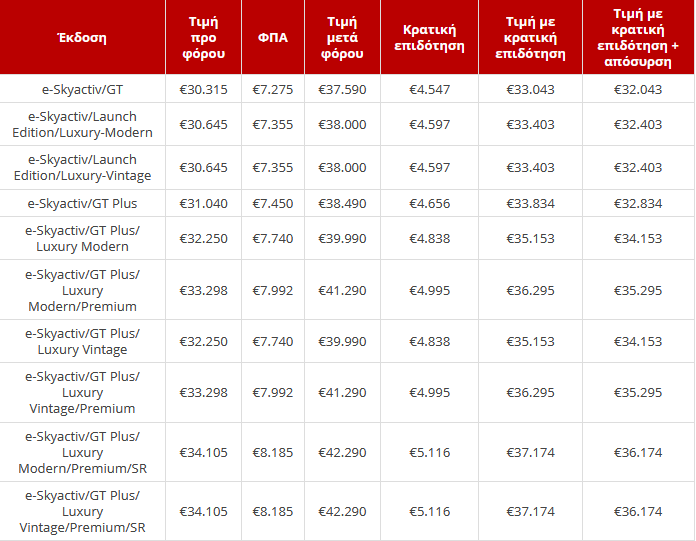Click the €37.590 after-tax price
Viewport: 696px width, 541px height.
click(342, 89)
